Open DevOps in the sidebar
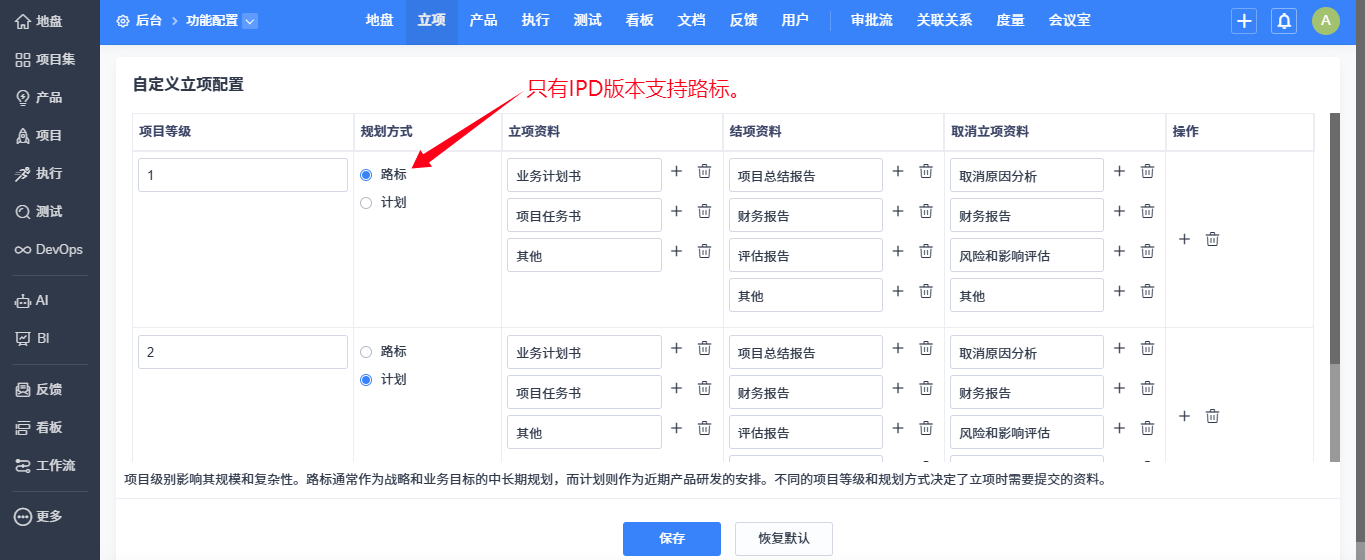 tap(49, 249)
